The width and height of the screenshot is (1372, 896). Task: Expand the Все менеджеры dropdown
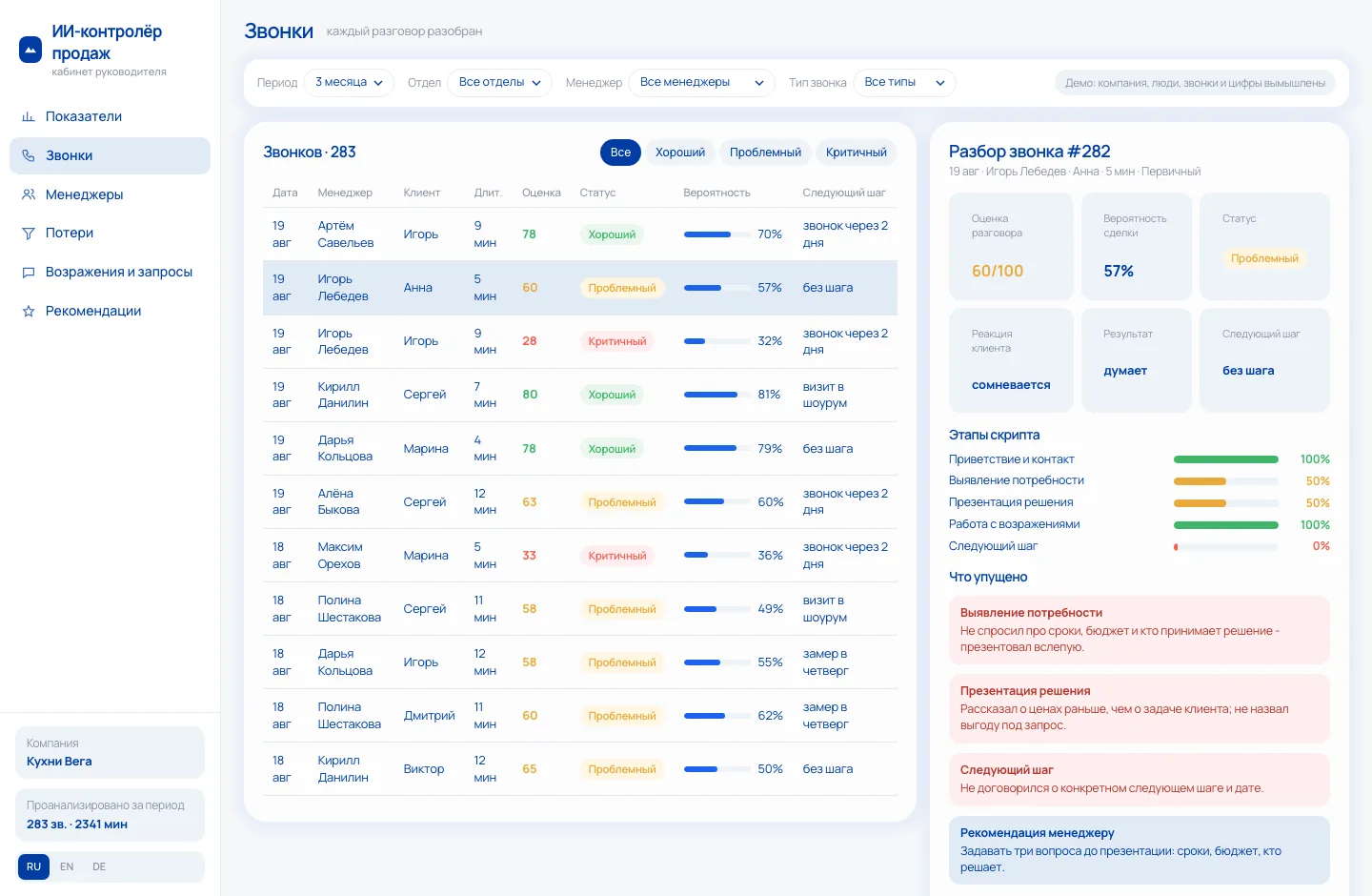point(701,83)
